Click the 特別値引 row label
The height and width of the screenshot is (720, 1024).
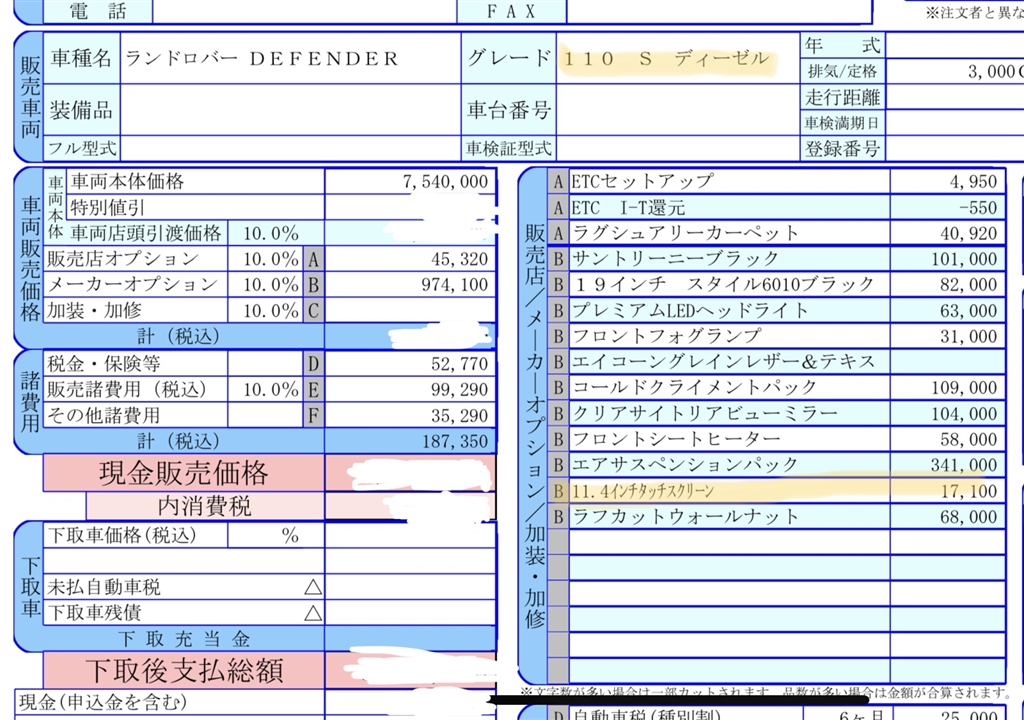(x=108, y=208)
